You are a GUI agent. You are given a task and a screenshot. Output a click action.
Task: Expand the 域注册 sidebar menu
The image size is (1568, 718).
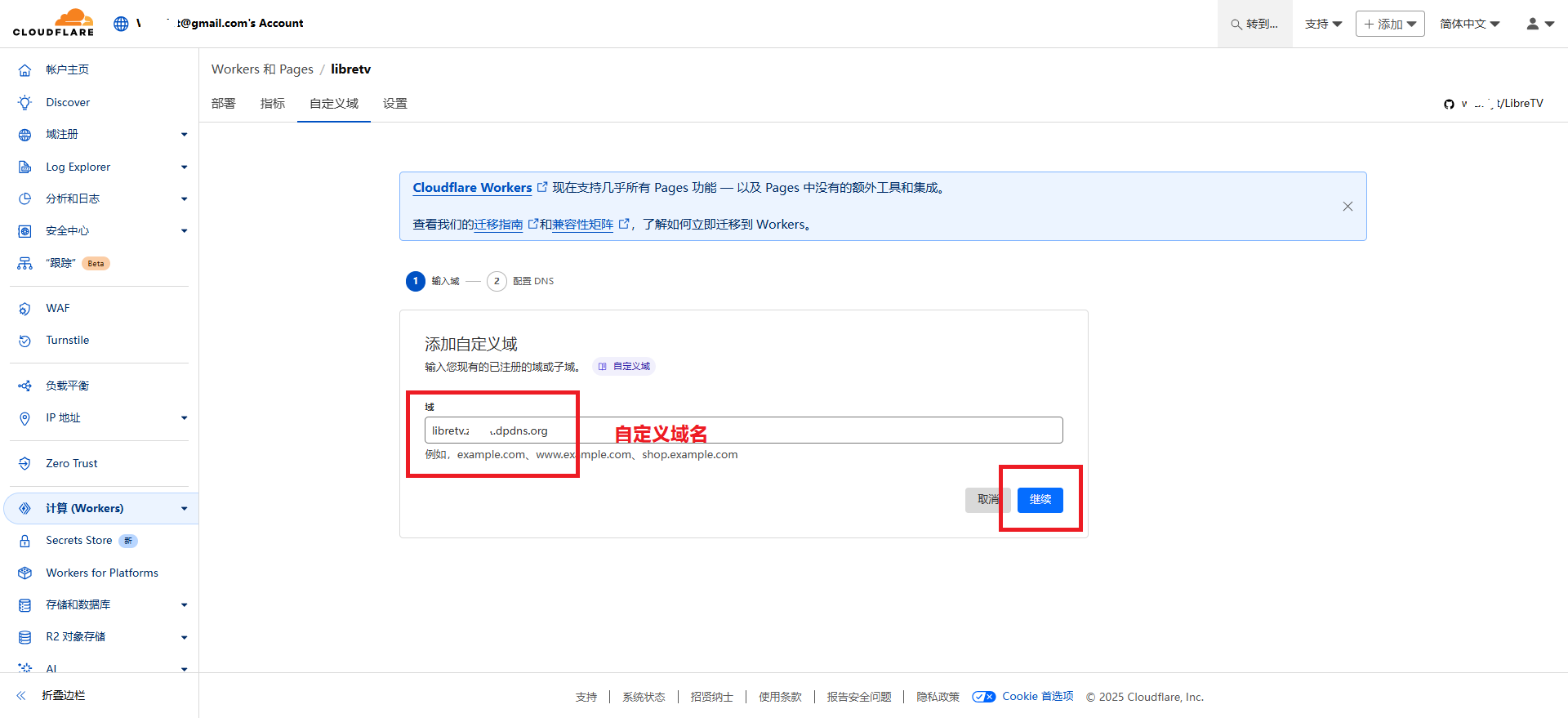(184, 135)
